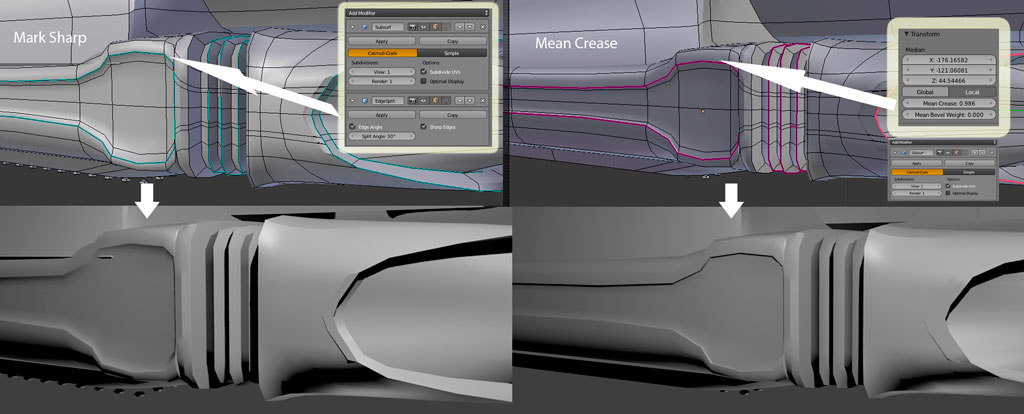Viewport: 1024px width, 414px height.
Task: Select Catmull-Clark in Mean Crease panel
Action: pyautogui.click(x=918, y=172)
